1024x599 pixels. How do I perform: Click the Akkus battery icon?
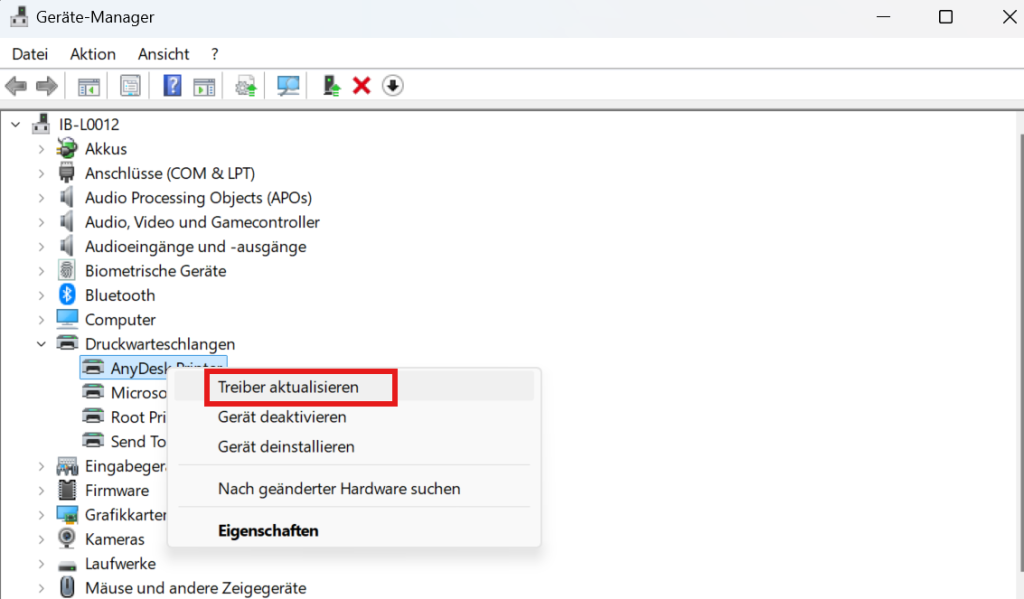coord(67,148)
